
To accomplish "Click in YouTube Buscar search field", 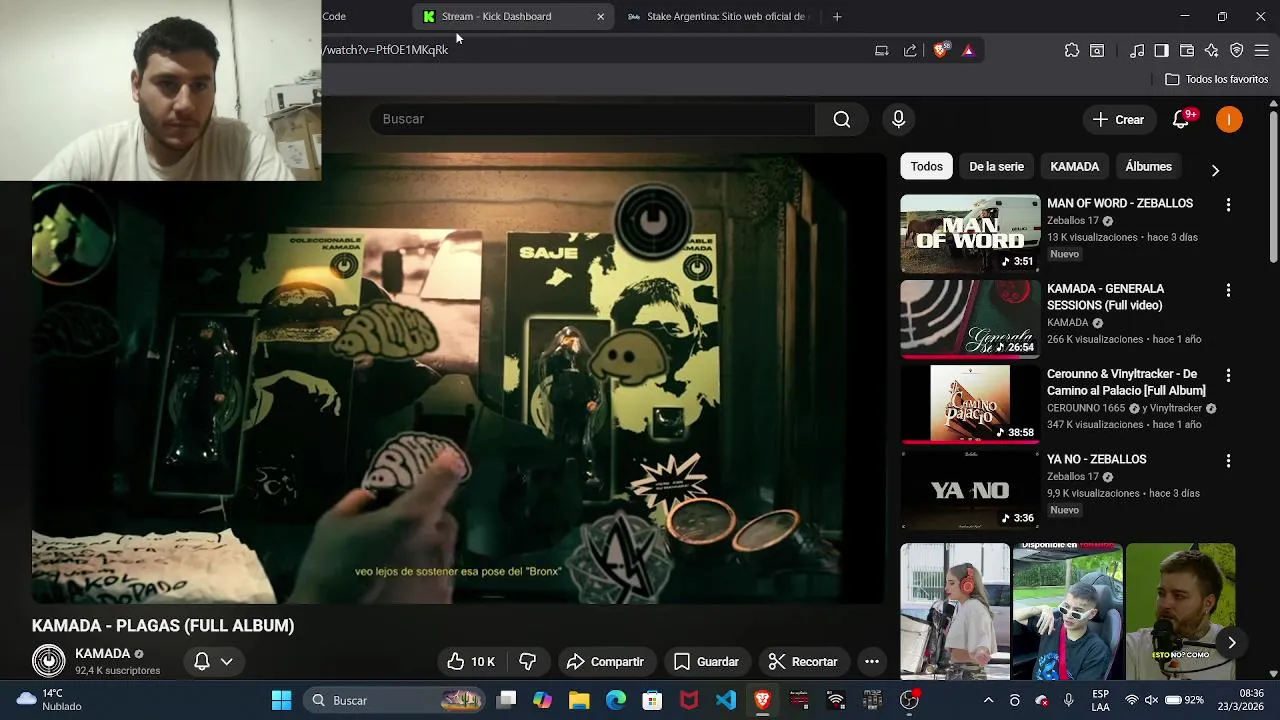I will pos(592,119).
